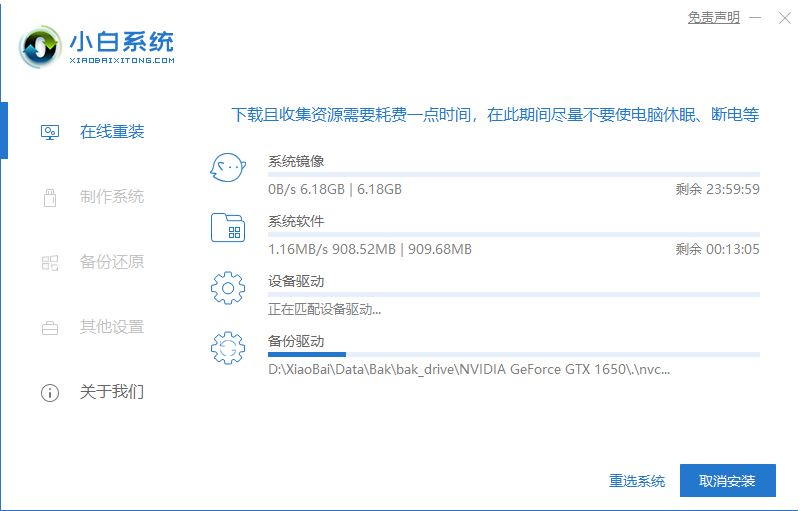Click the 系统软件 download progress bar
Screen dimensions: 800x511
coord(513,234)
